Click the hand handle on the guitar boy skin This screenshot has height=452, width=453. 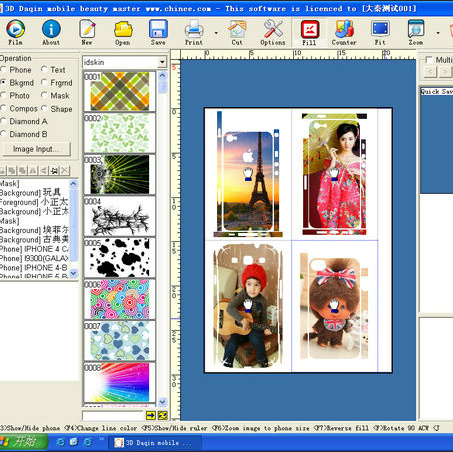click(248, 306)
